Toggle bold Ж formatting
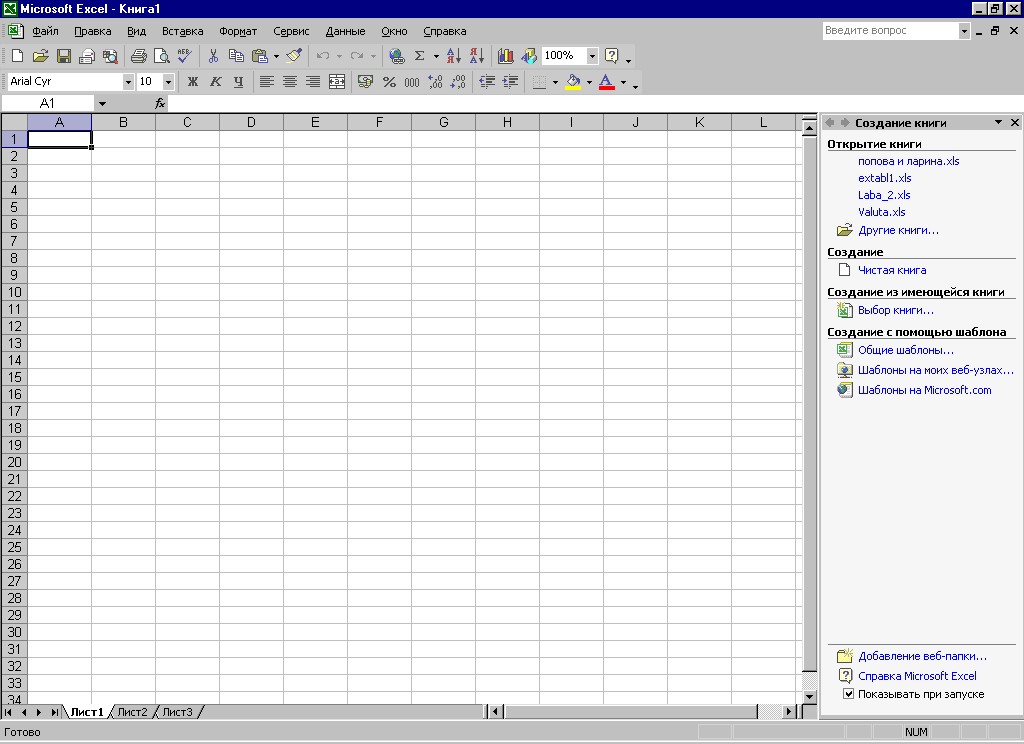Viewport: 1024px width, 744px height. tap(193, 82)
